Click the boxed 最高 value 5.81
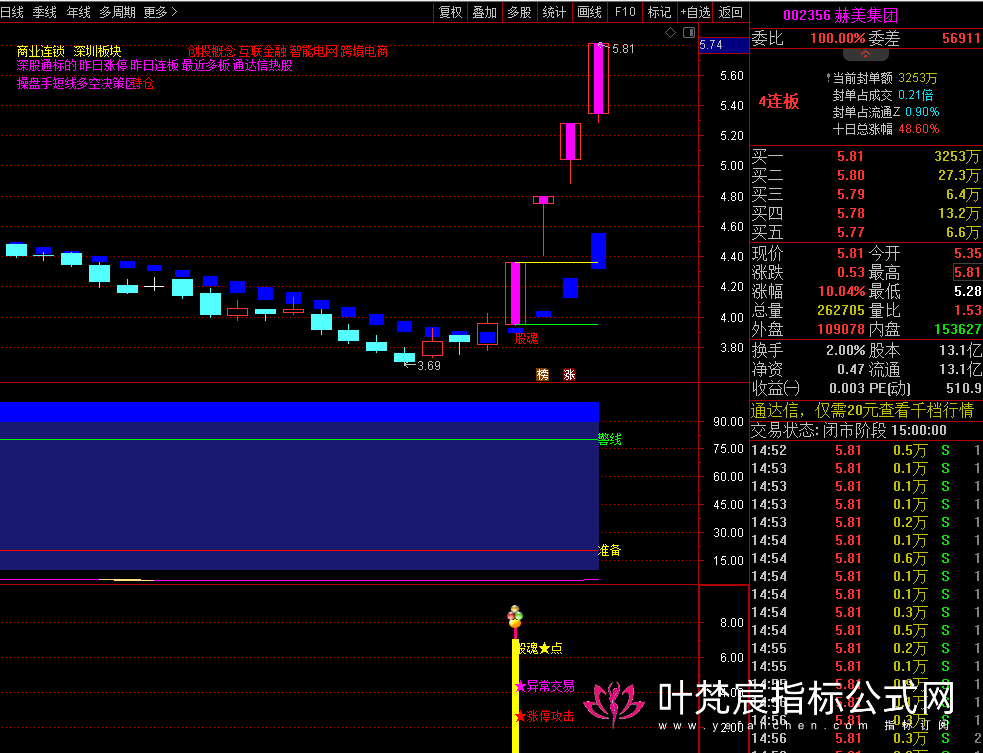Image resolution: width=983 pixels, height=753 pixels. (x=967, y=272)
